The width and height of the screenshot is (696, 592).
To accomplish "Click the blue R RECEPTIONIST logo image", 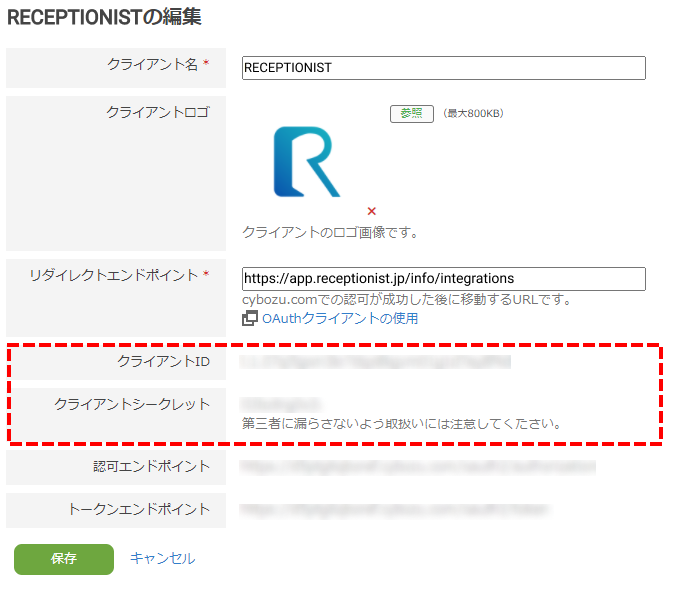I will point(308,162).
